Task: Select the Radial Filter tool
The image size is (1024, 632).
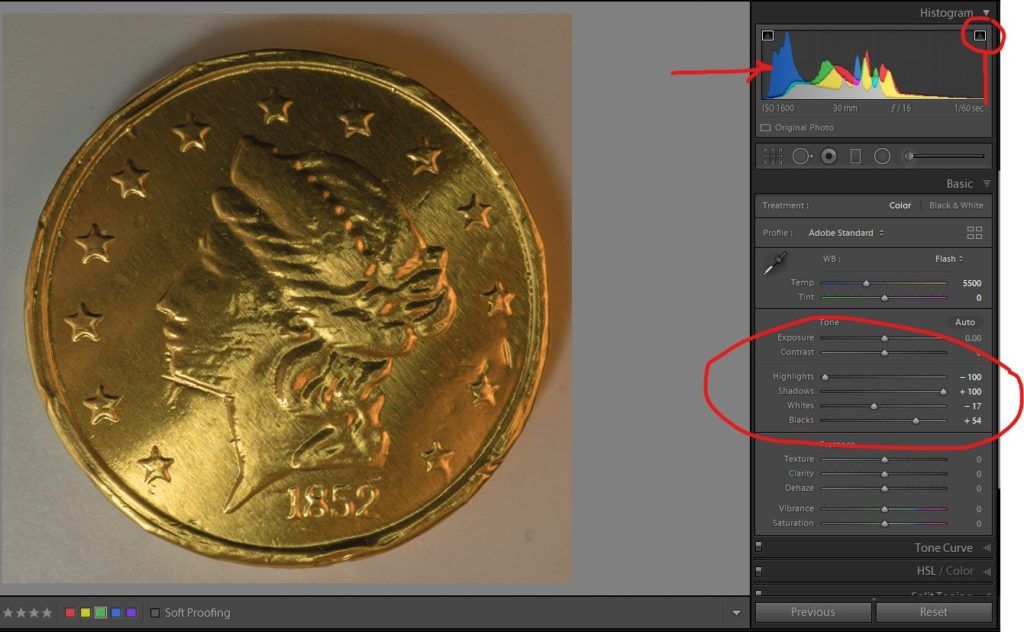Action: click(882, 156)
